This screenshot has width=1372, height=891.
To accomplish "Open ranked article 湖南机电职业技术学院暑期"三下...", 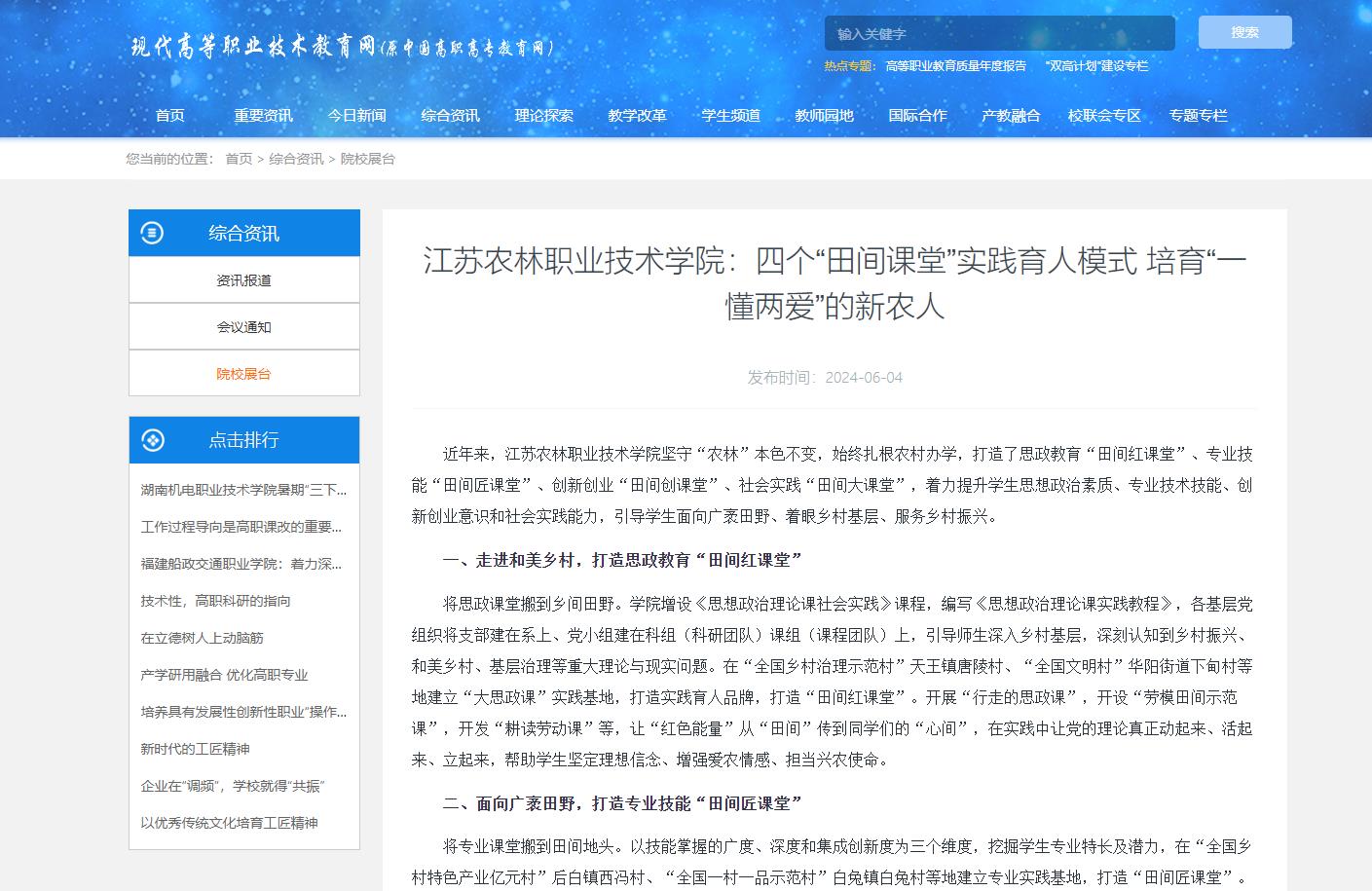I will 243,490.
